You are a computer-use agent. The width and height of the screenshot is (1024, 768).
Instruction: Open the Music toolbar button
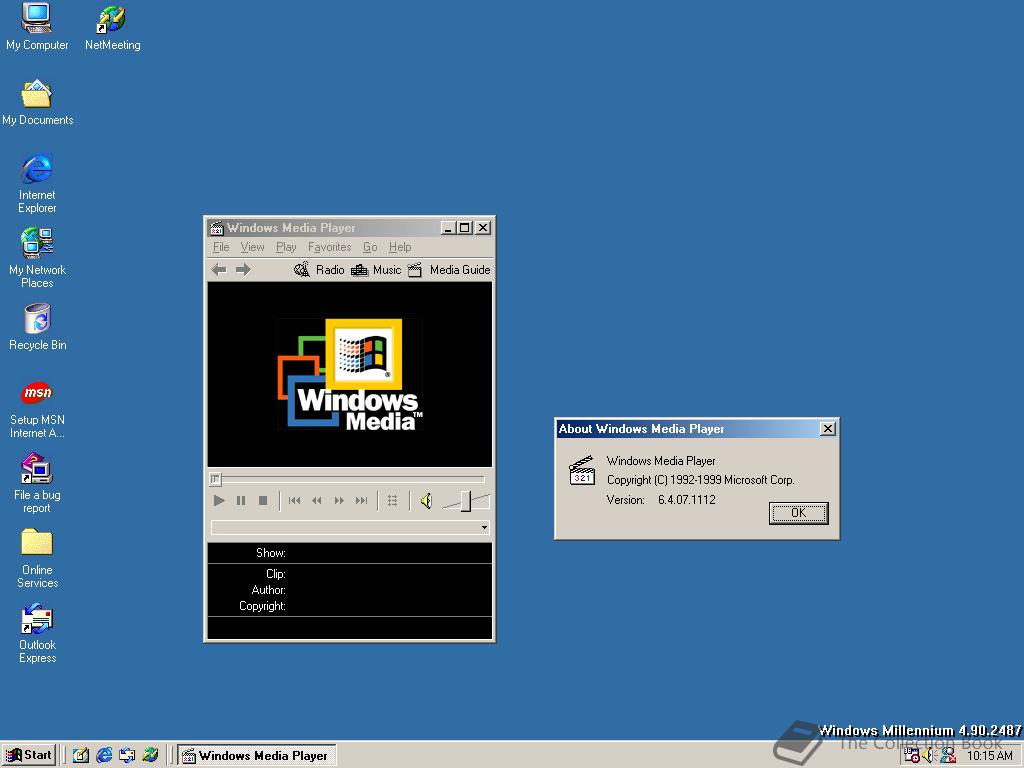tap(376, 270)
